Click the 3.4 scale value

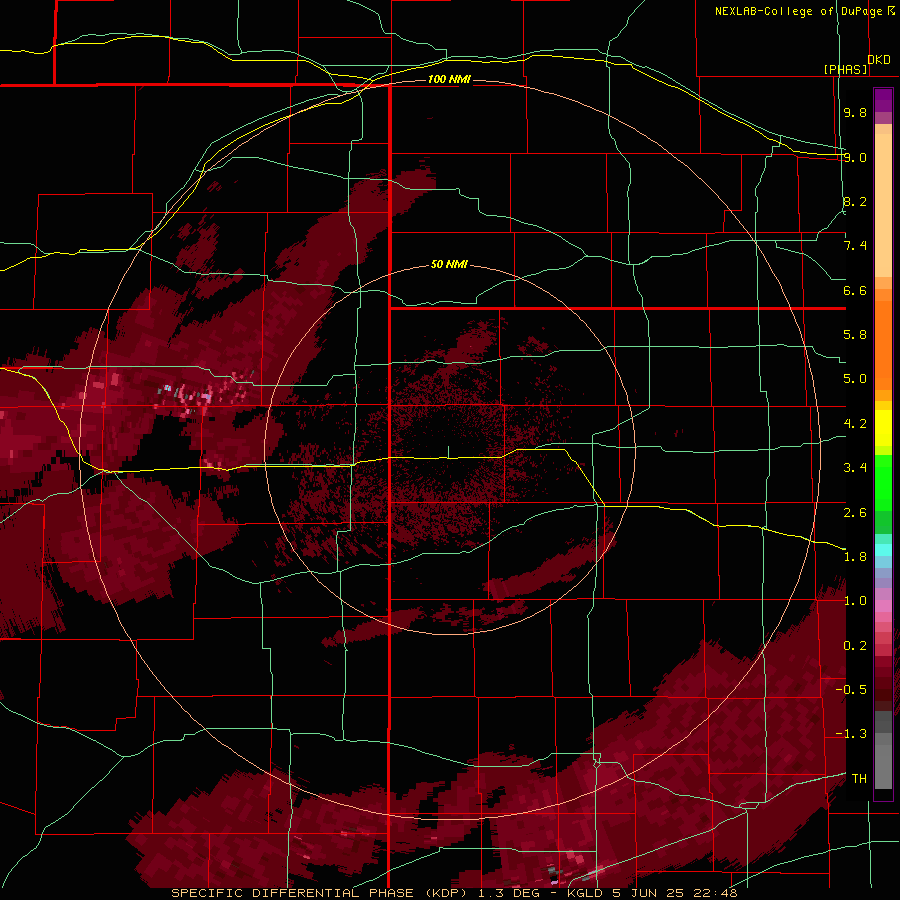tap(855, 468)
